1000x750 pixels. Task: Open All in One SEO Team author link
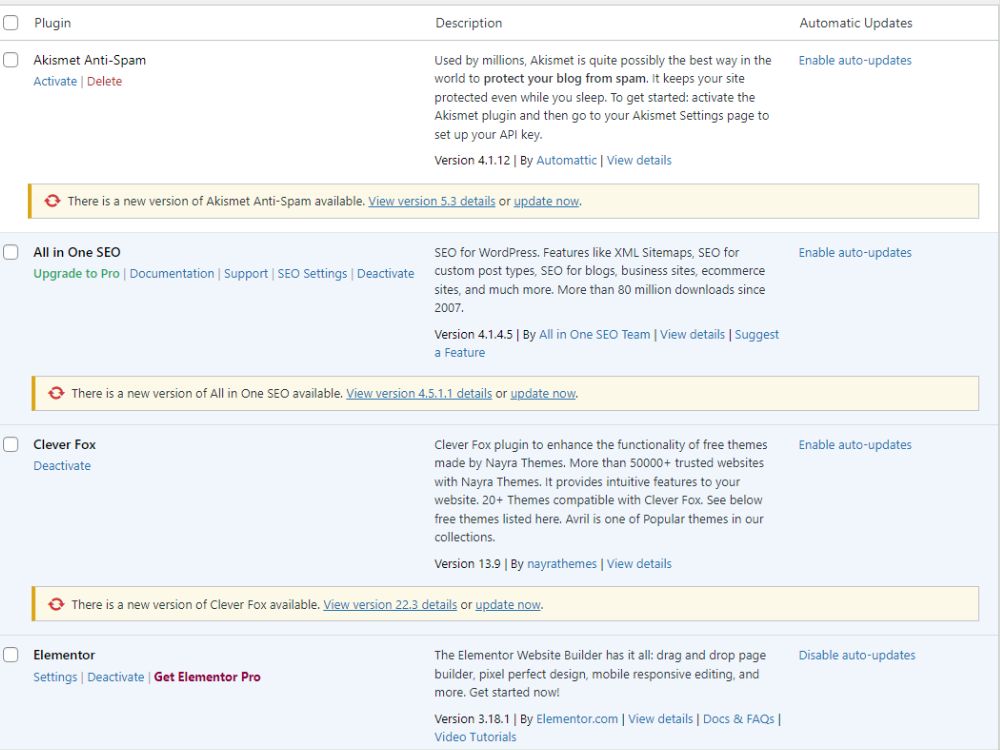point(594,334)
